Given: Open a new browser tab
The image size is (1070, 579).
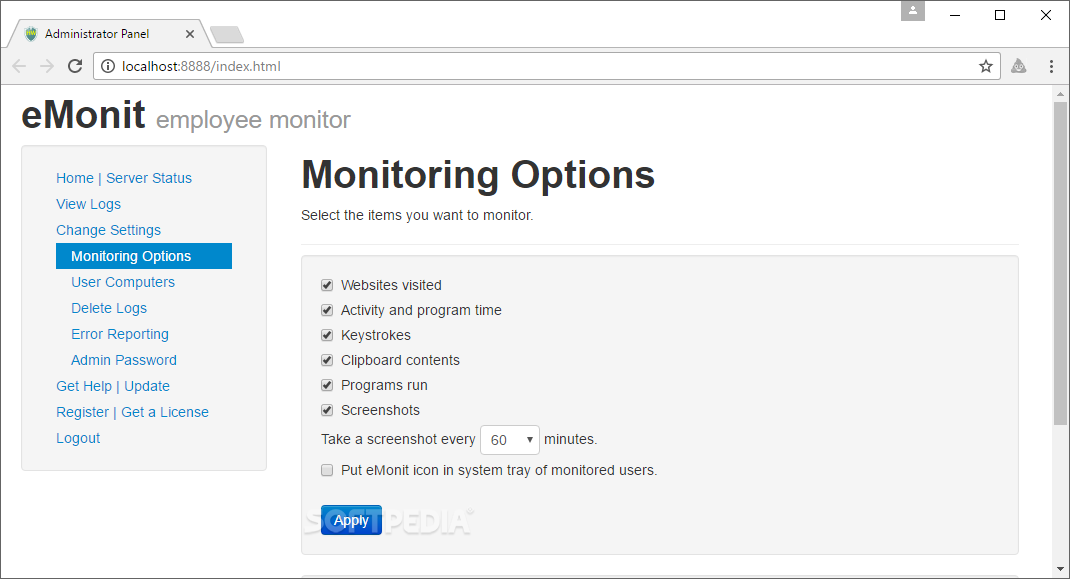Looking at the screenshot, I should coord(227,35).
